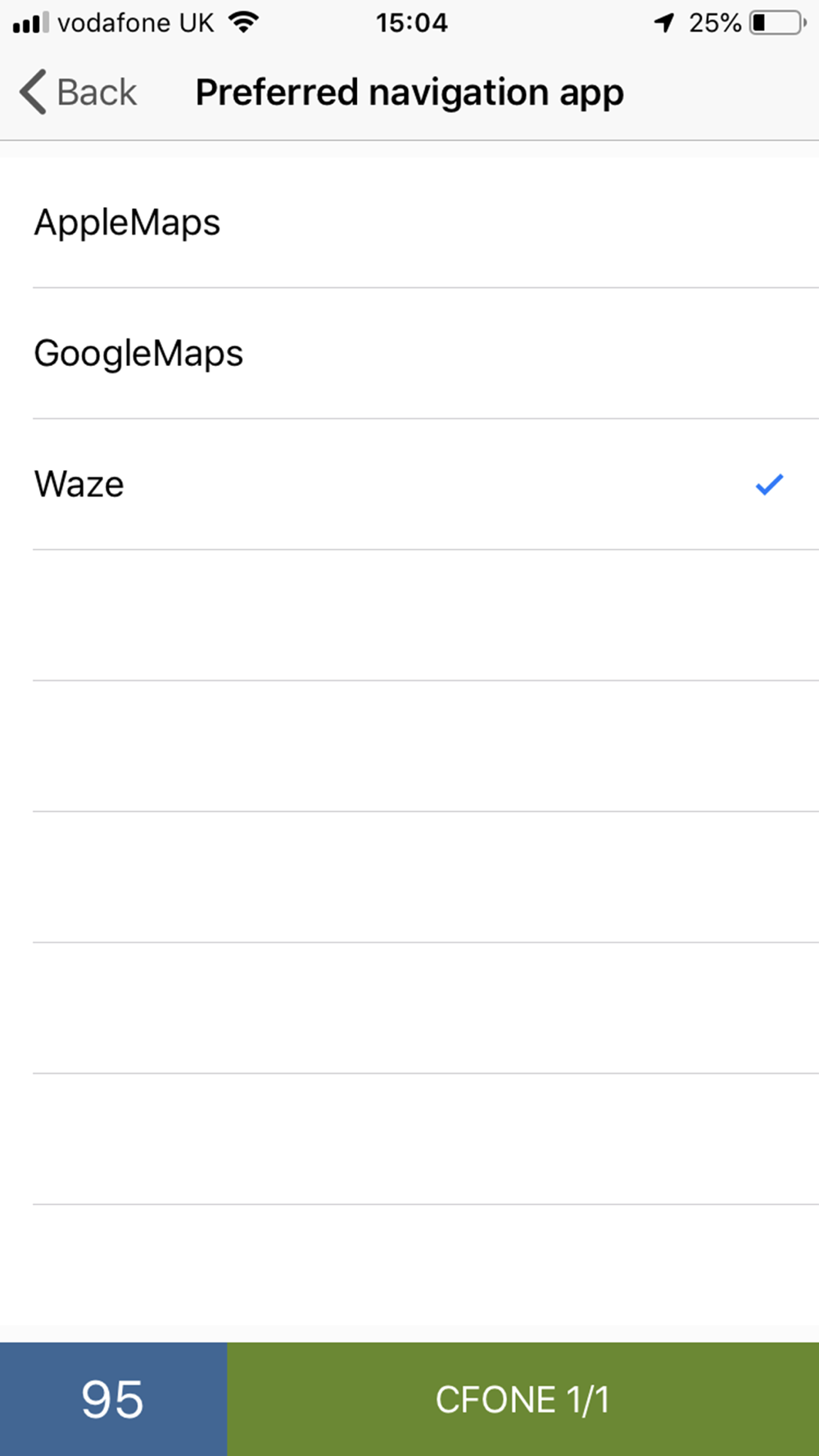Screen dimensions: 819x1456
Task: Select AppleMaps as navigation app
Action: click(x=127, y=223)
